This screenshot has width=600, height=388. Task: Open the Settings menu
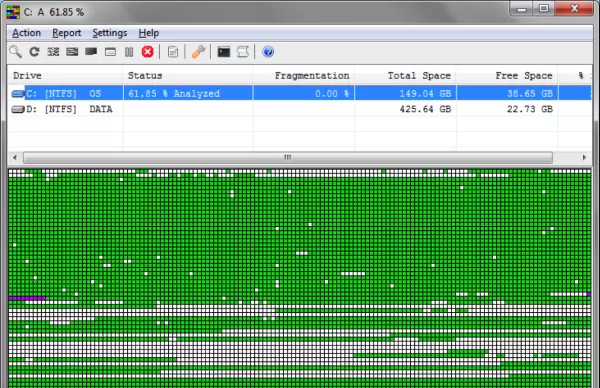point(109,33)
